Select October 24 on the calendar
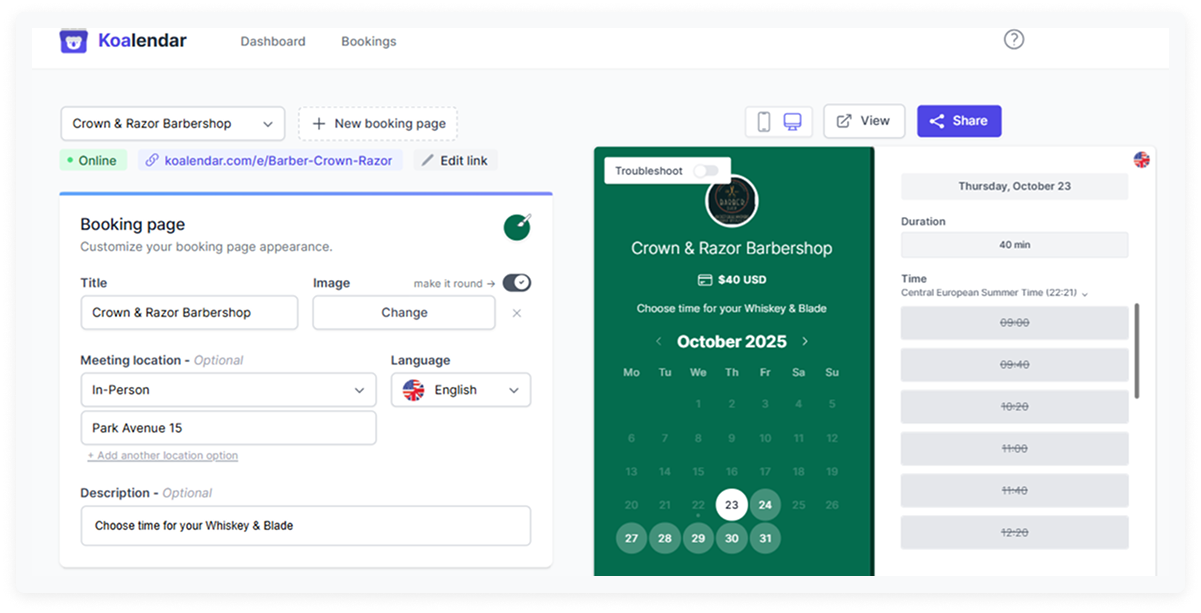The width and height of the screenshot is (1201, 613). coord(765,505)
